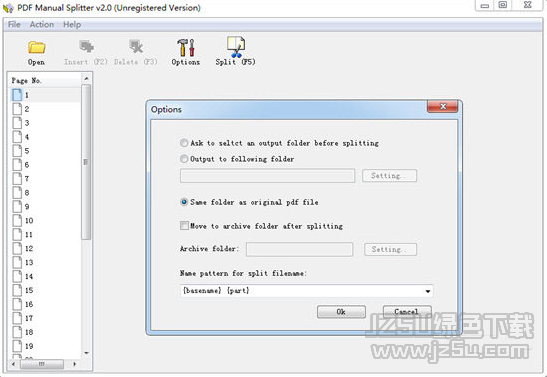
Task: Click the Insert (F2) toolbar icon
Action: pyautogui.click(x=86, y=47)
